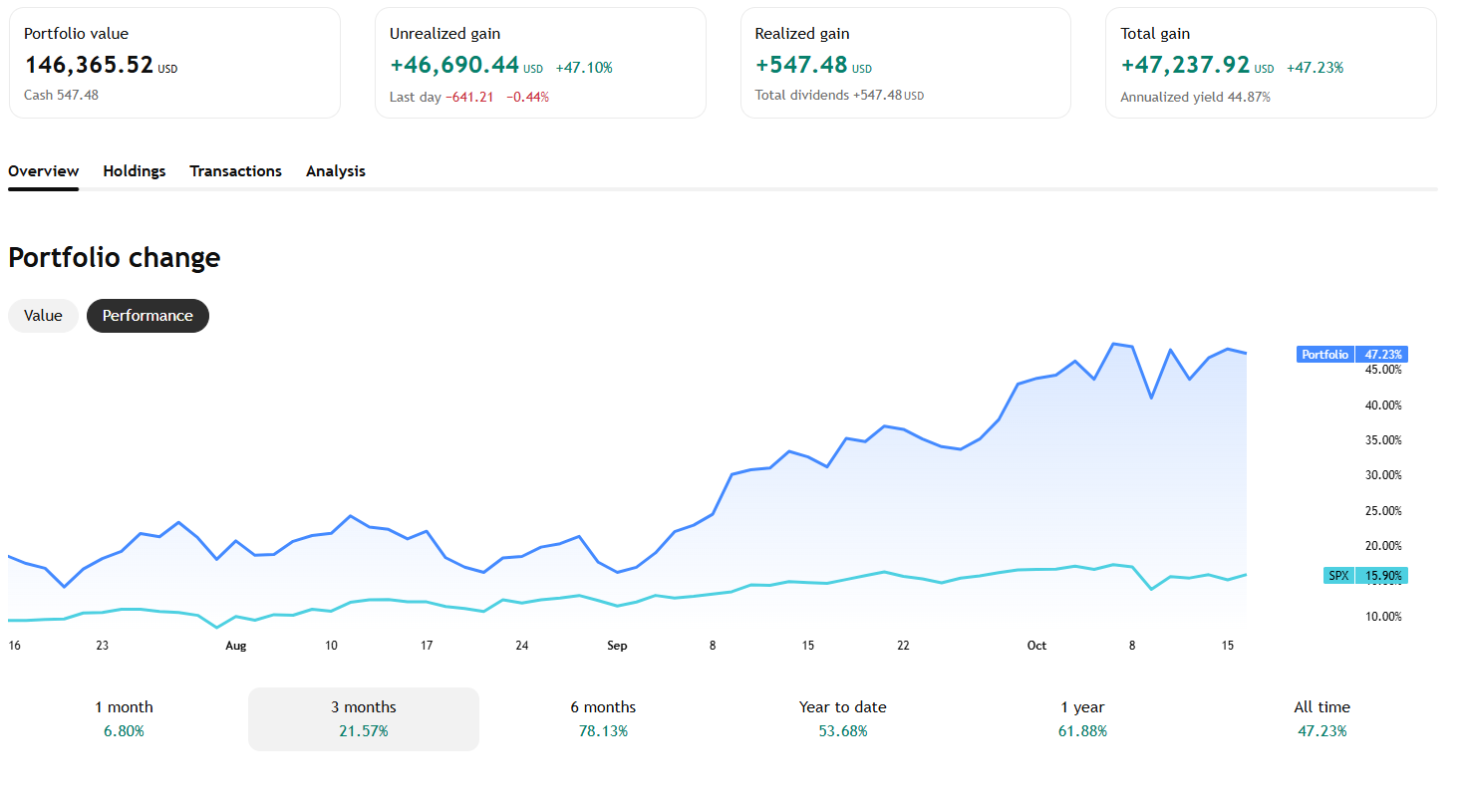Click the SPX benchmark series label
The image size is (1466, 812).
[1338, 576]
